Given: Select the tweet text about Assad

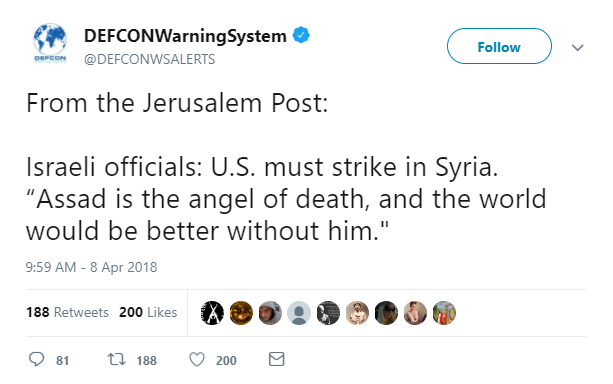Looking at the screenshot, I should click(287, 199).
